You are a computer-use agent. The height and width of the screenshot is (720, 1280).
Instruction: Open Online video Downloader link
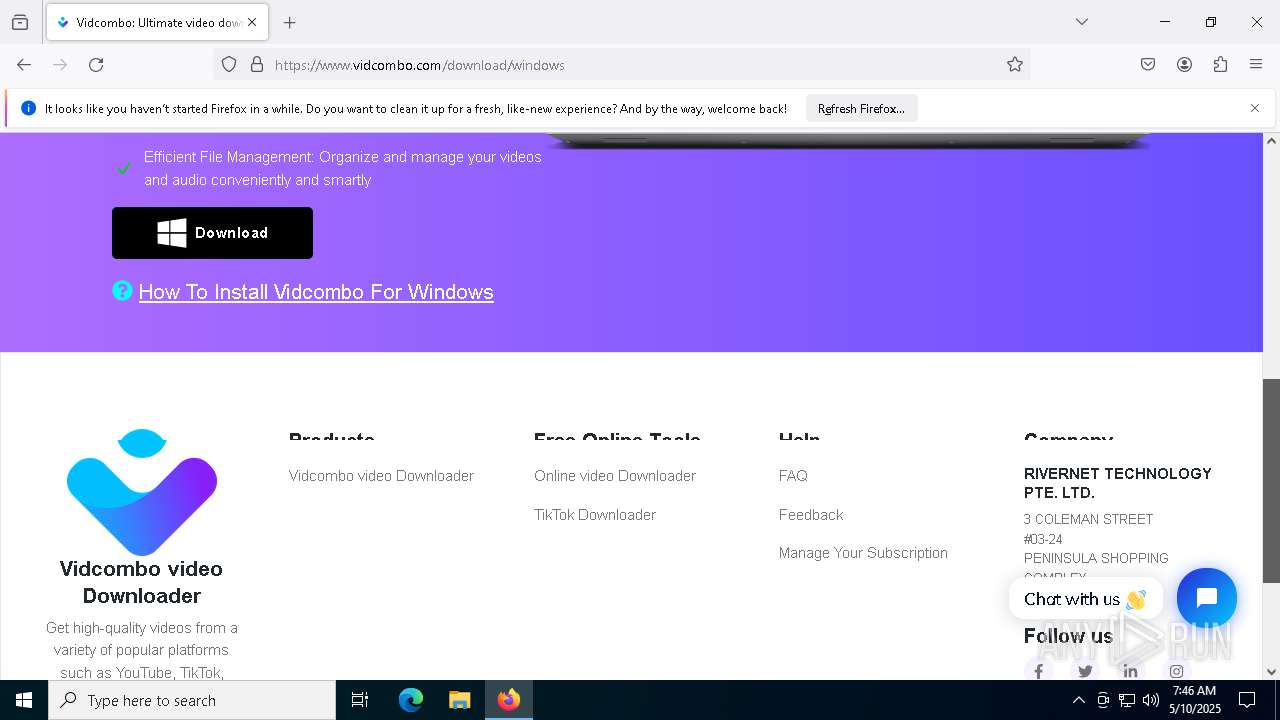point(615,476)
